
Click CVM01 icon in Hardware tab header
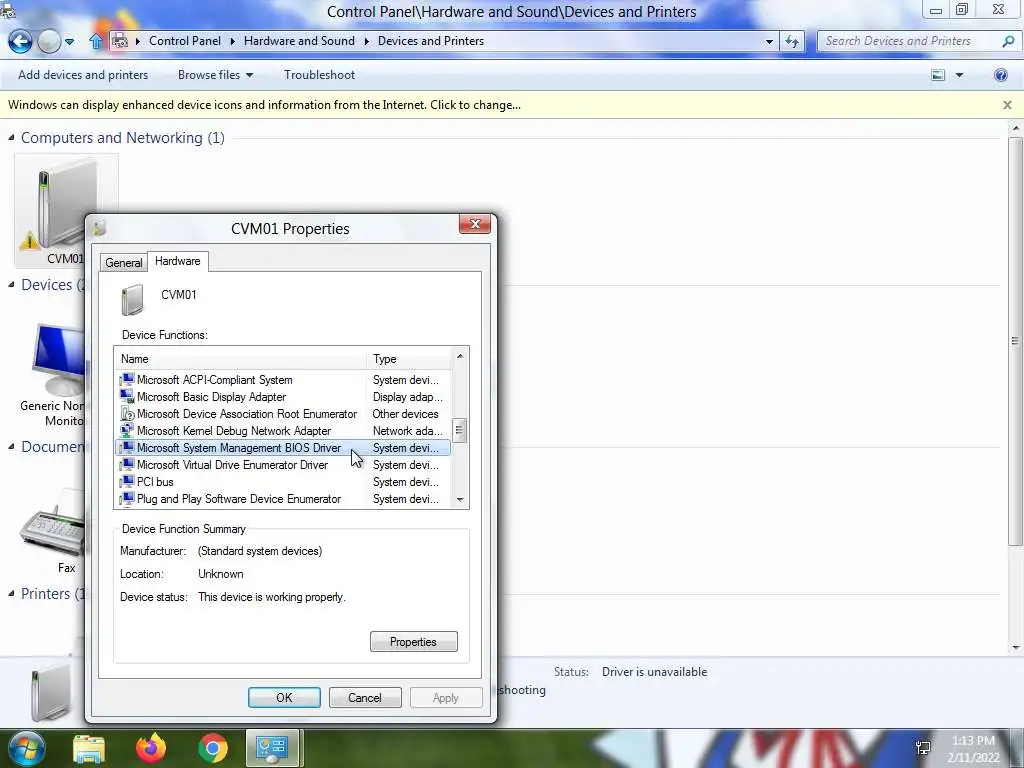(x=133, y=299)
